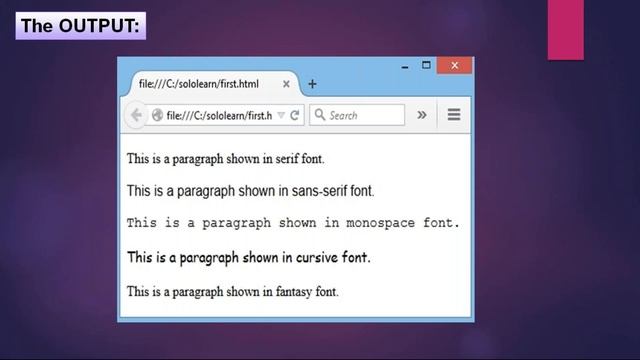The height and width of the screenshot is (360, 640).
Task: Close the first.html tab
Action: [x=286, y=84]
